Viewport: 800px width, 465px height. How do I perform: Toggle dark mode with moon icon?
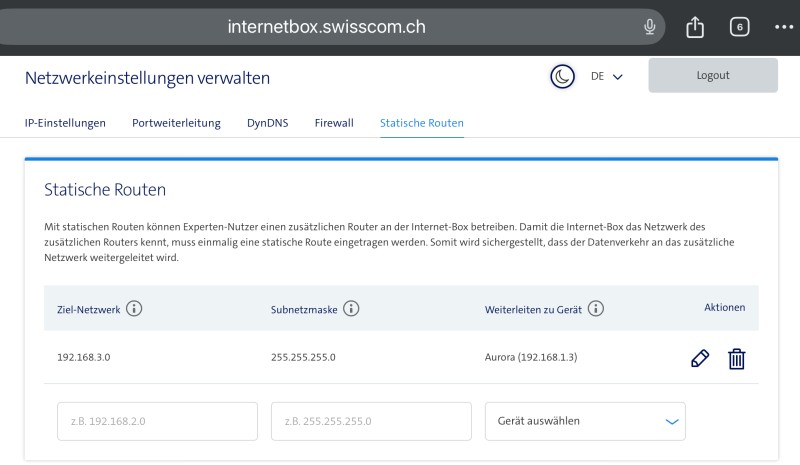coord(563,76)
